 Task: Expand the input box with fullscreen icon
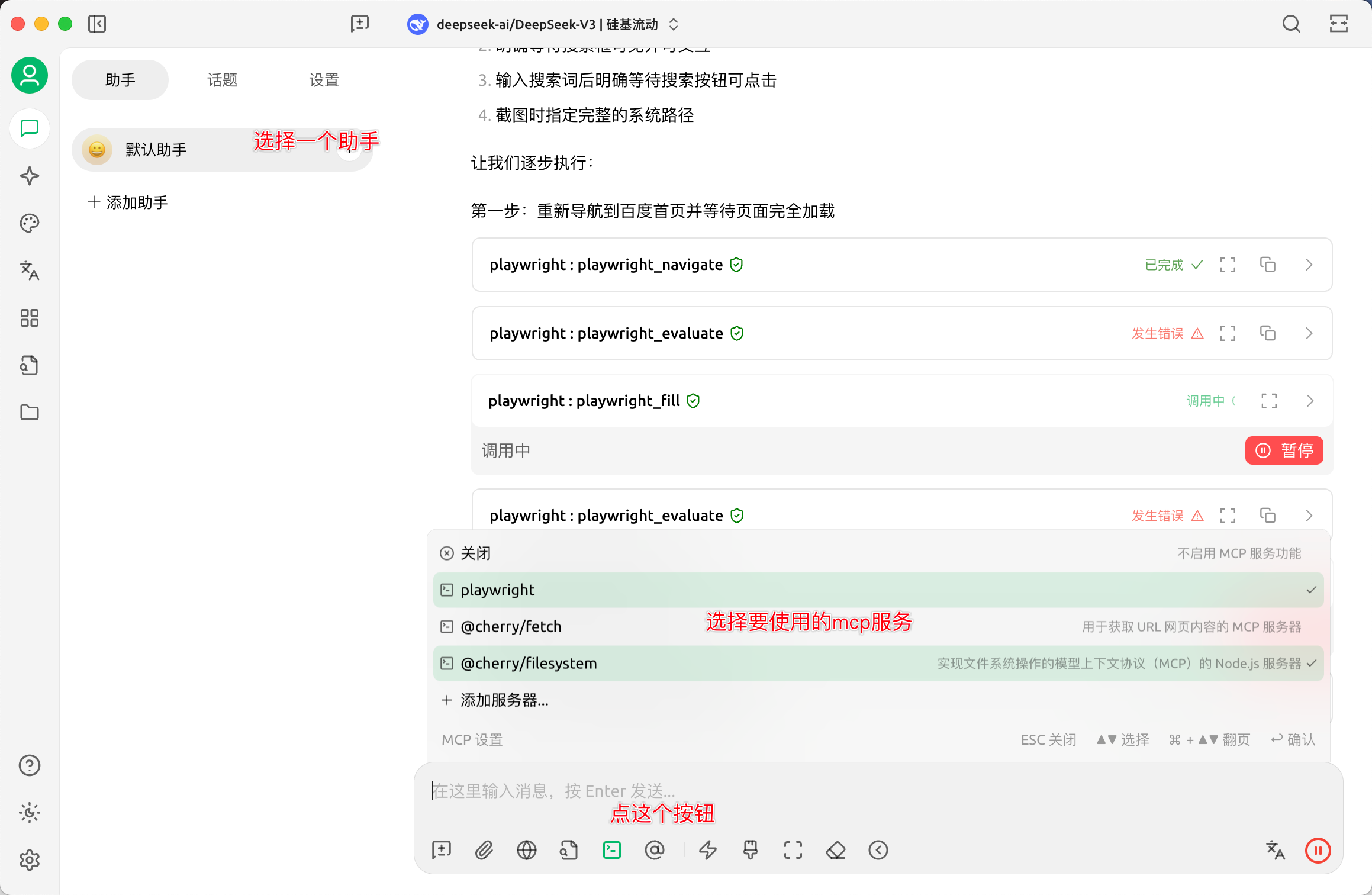click(x=793, y=850)
